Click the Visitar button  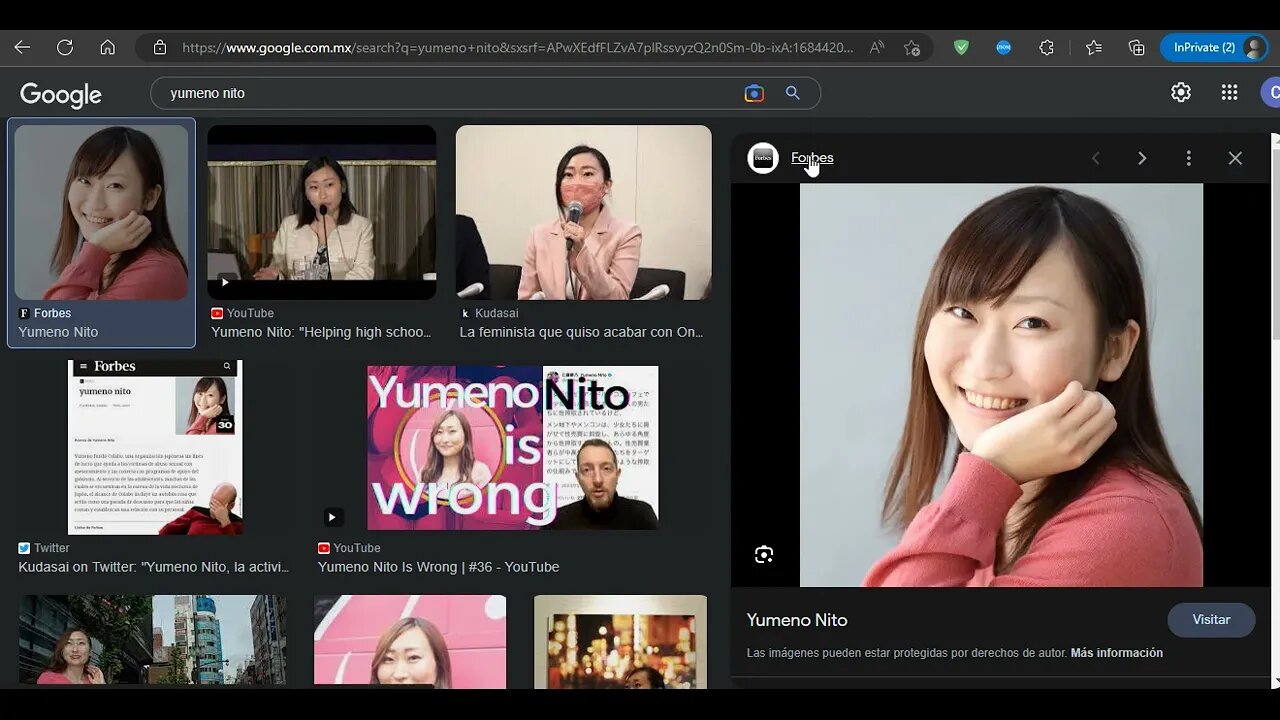point(1211,620)
